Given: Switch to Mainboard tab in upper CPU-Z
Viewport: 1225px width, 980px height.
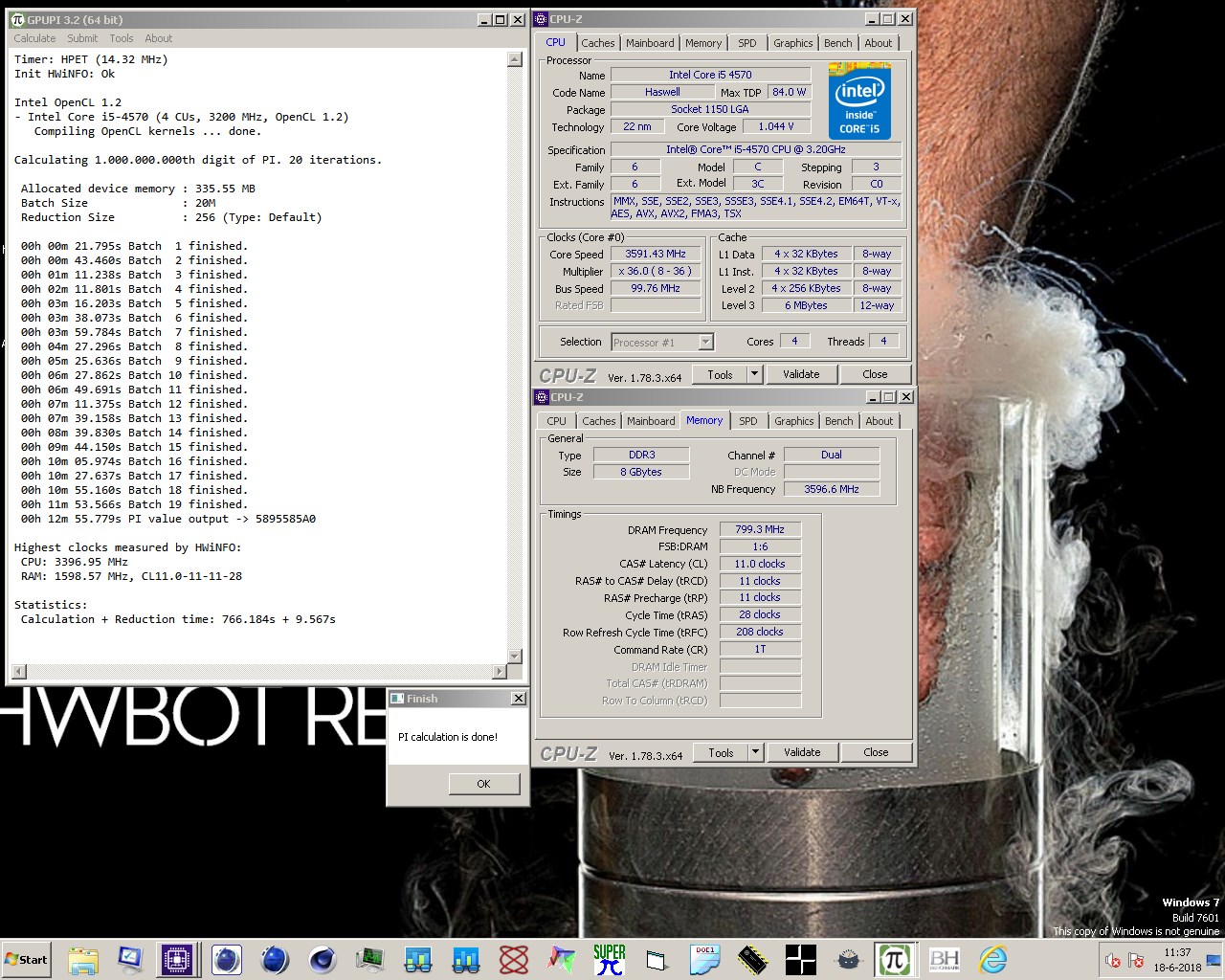Looking at the screenshot, I should click(650, 43).
